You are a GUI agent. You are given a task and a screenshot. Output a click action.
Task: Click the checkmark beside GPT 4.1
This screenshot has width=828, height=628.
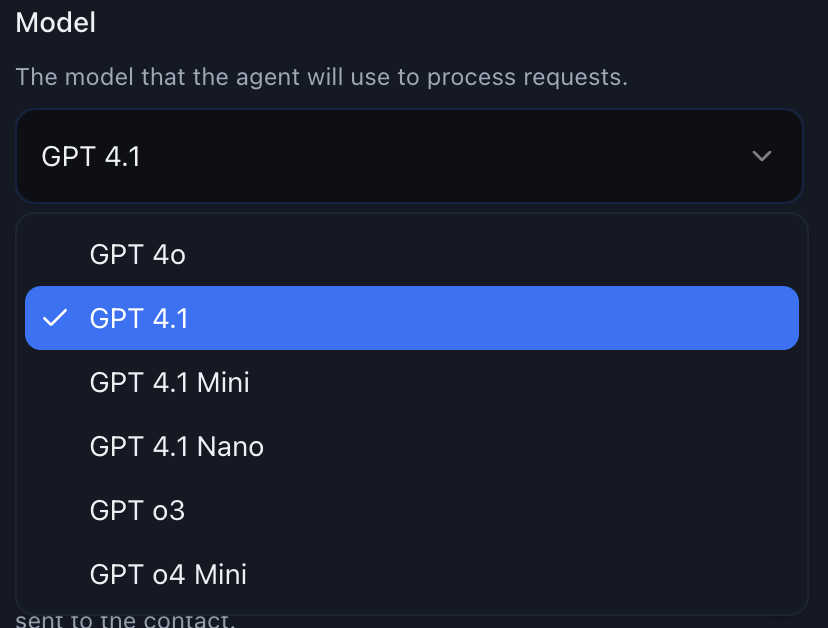point(57,318)
